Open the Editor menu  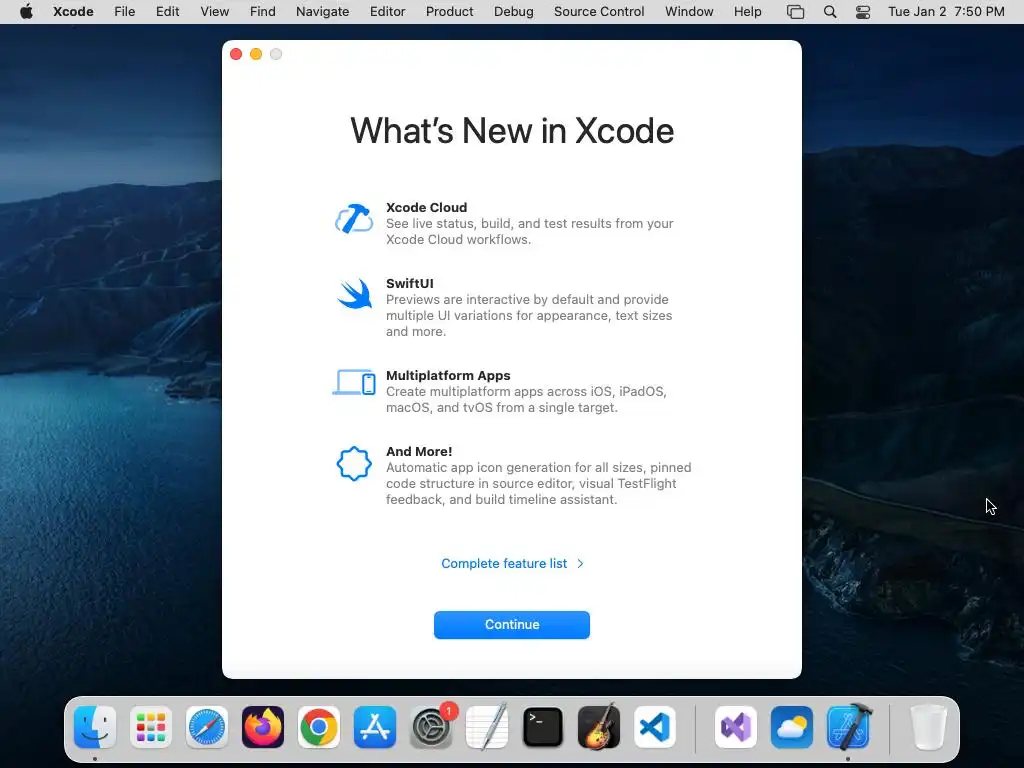[x=387, y=12]
